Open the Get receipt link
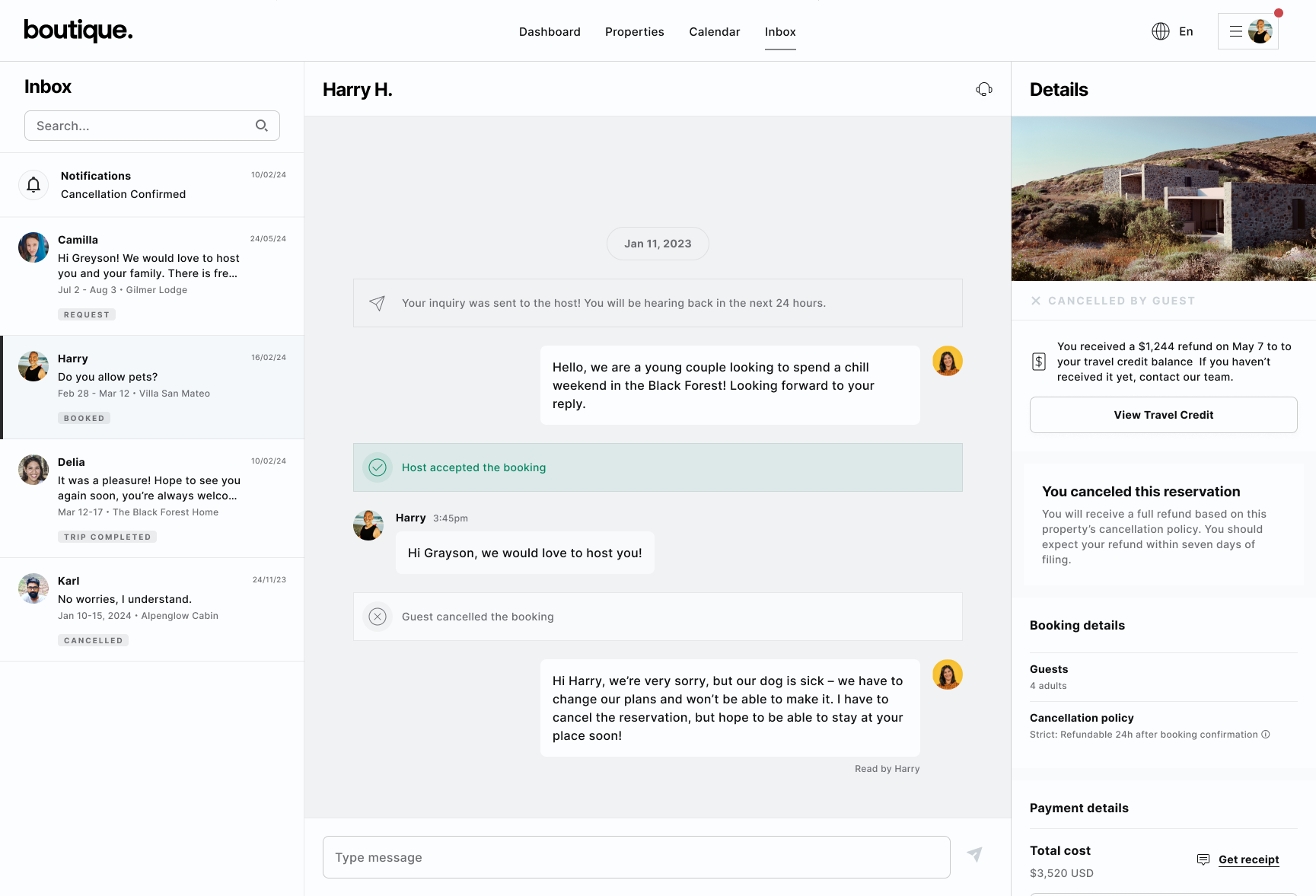 (1249, 859)
